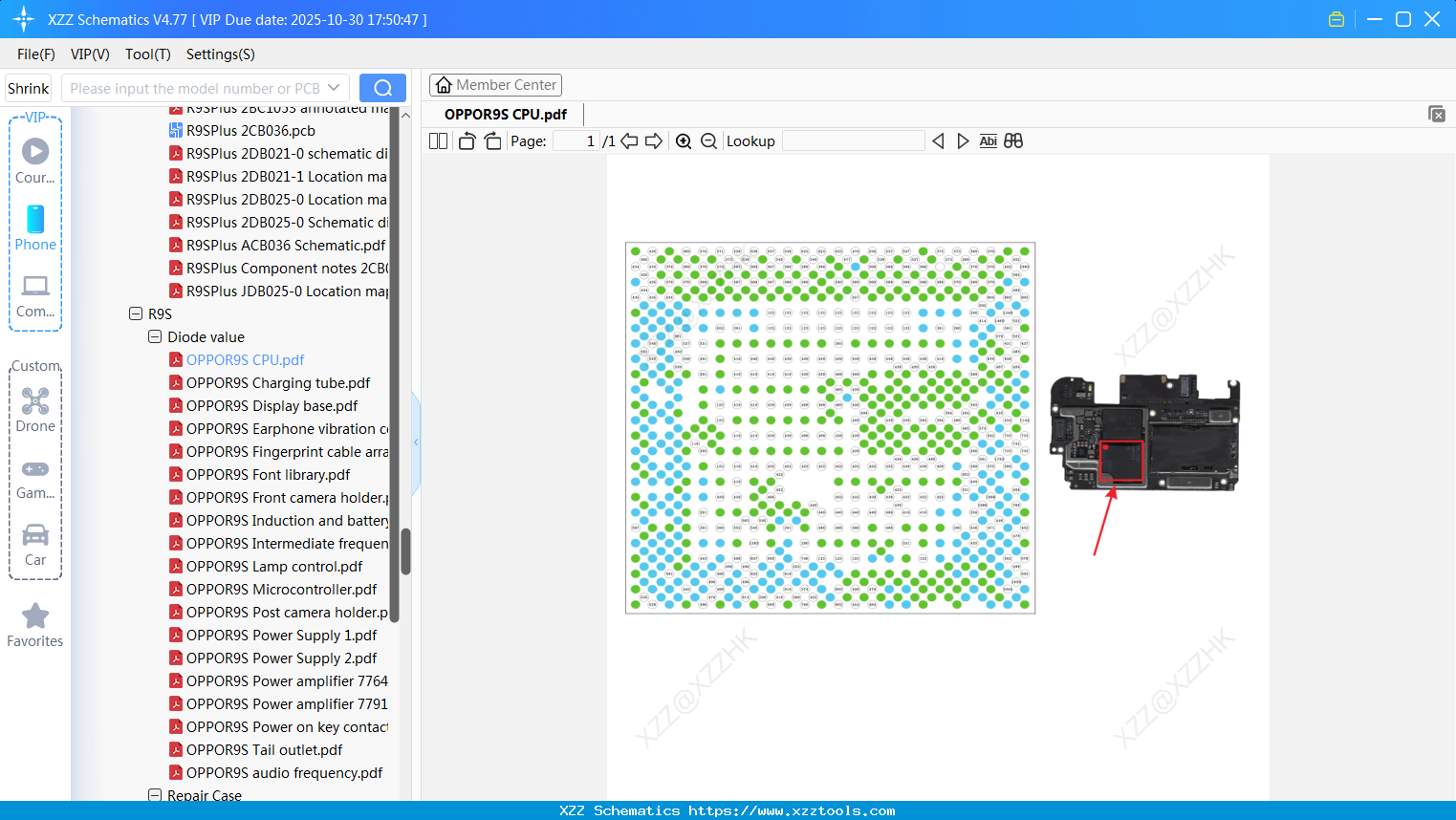Open OPPOR9S audio frequency.pdf
This screenshot has width=1456, height=820.
(284, 773)
